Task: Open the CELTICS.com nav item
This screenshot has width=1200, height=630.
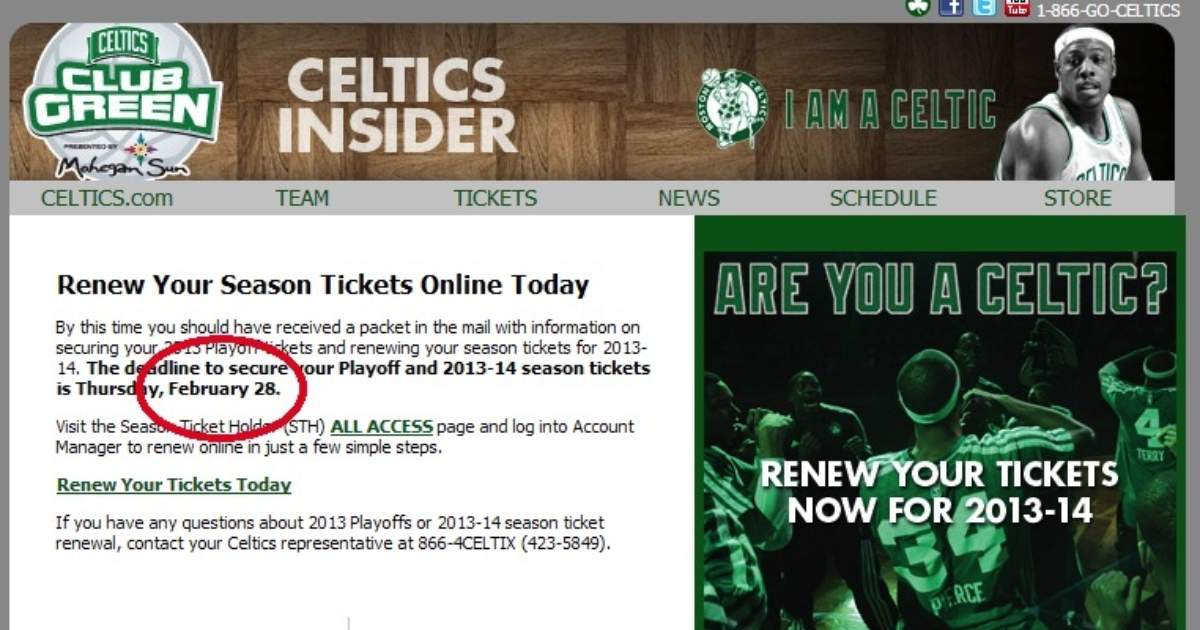Action: (x=107, y=198)
